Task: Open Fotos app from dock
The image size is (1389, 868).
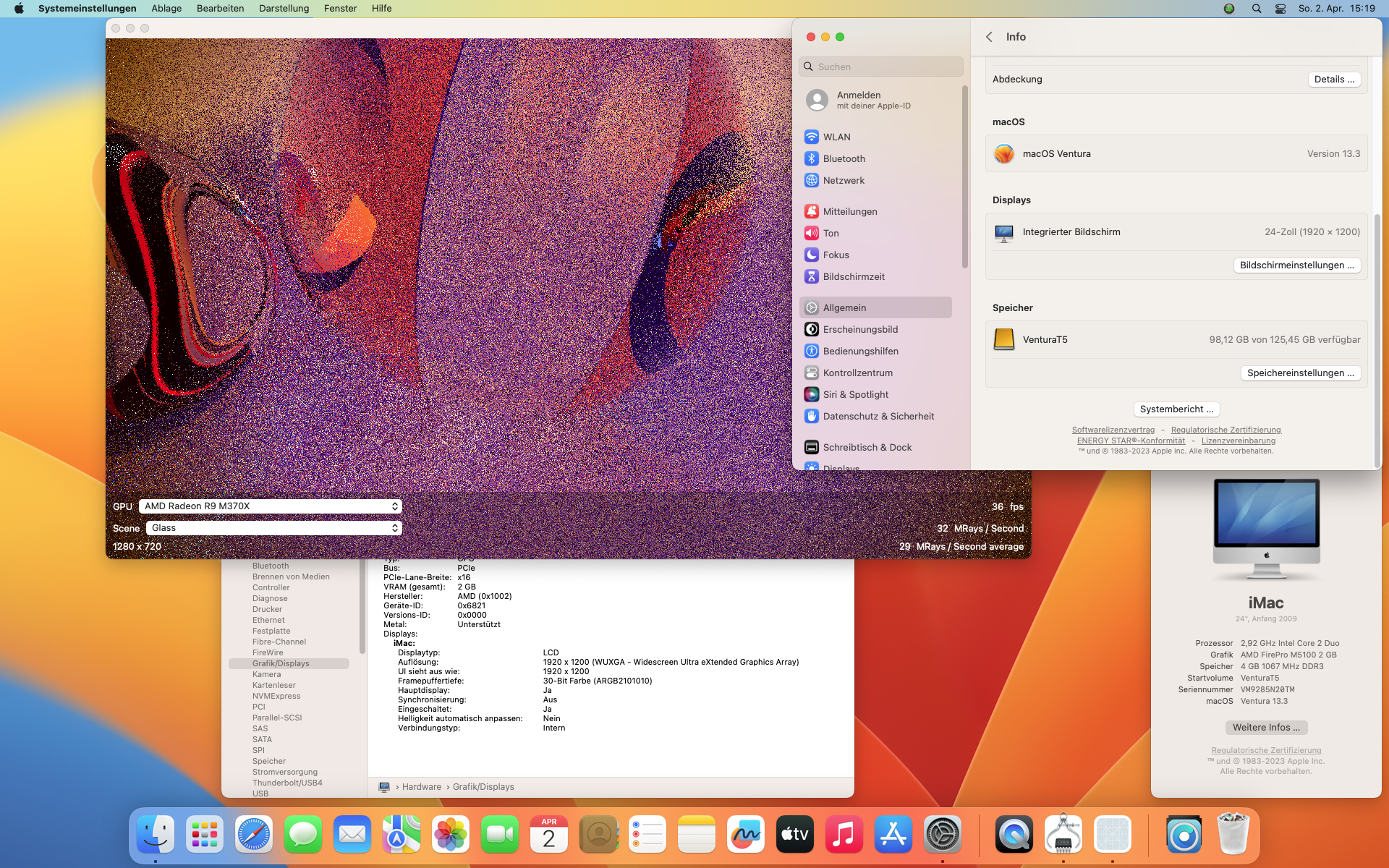Action: 451,835
